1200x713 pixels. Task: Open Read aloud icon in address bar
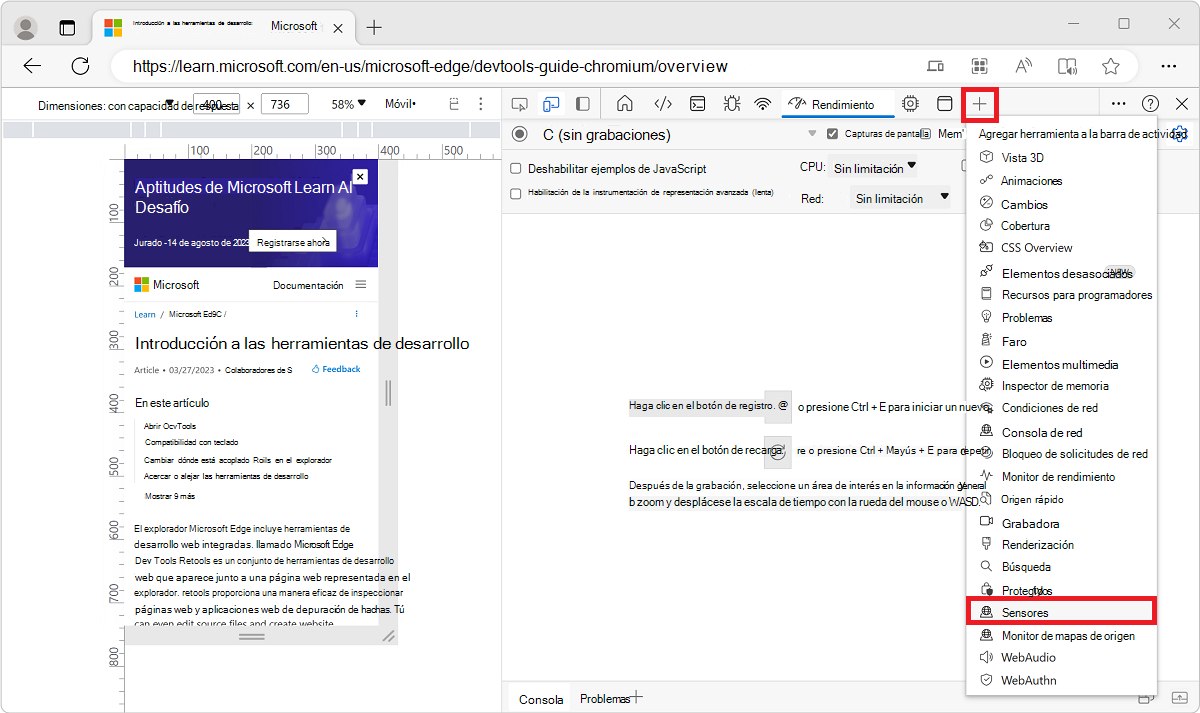pyautogui.click(x=1023, y=66)
